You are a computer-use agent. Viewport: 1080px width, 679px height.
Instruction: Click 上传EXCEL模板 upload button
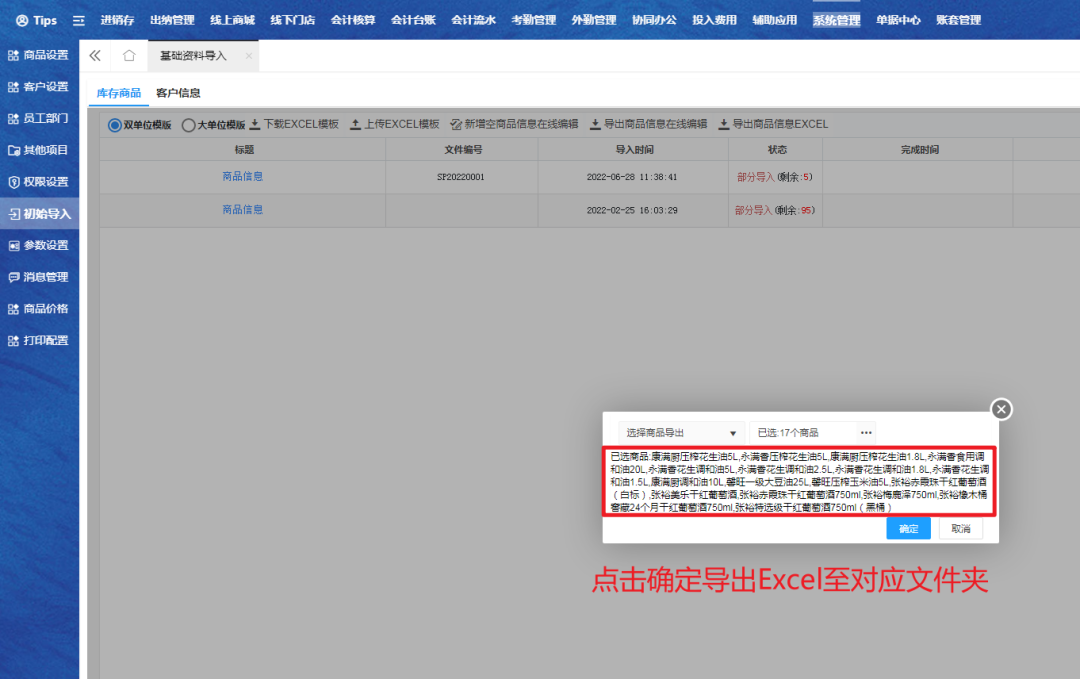(395, 125)
